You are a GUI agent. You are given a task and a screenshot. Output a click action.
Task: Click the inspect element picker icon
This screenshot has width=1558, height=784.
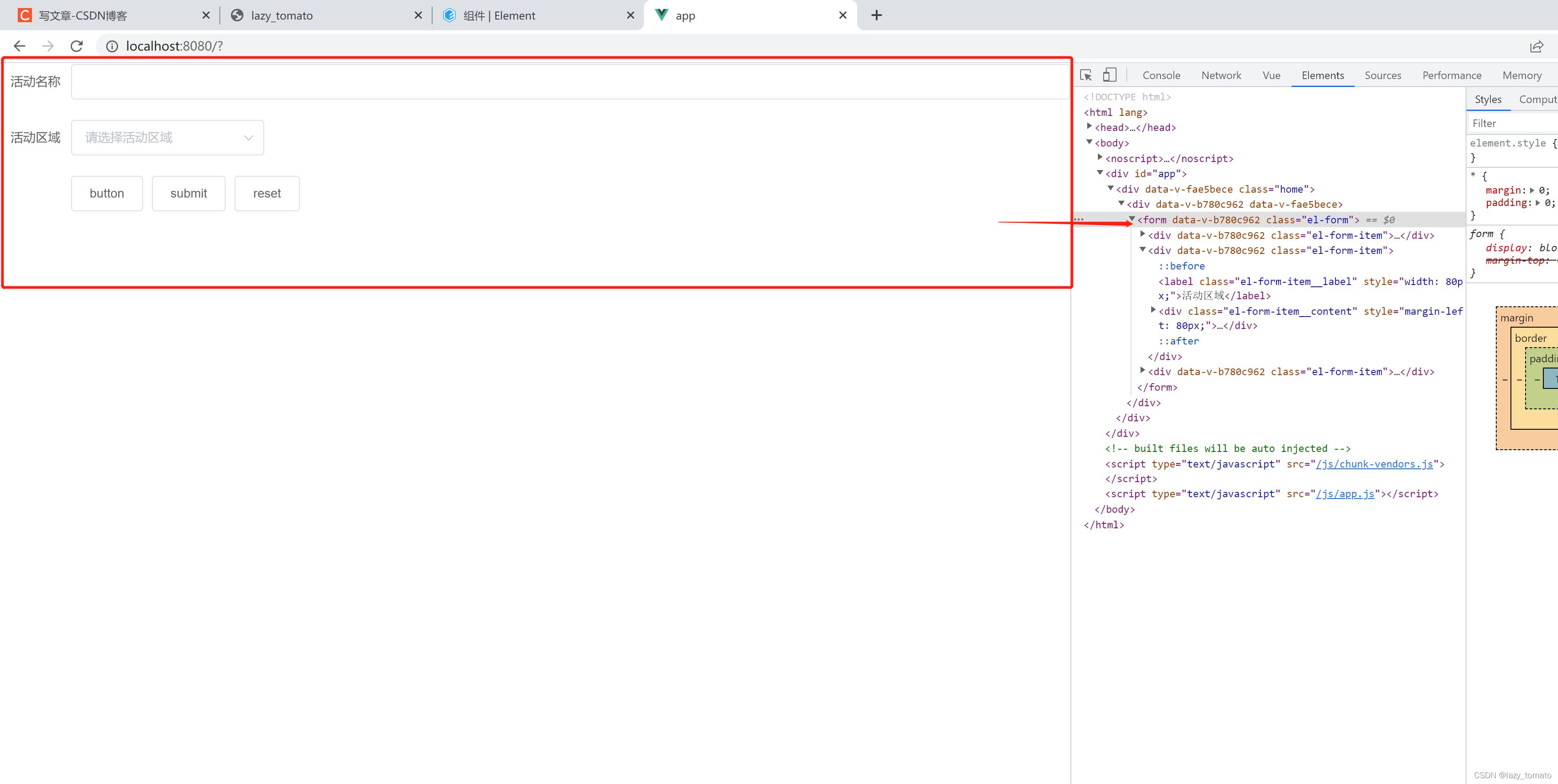coord(1085,75)
